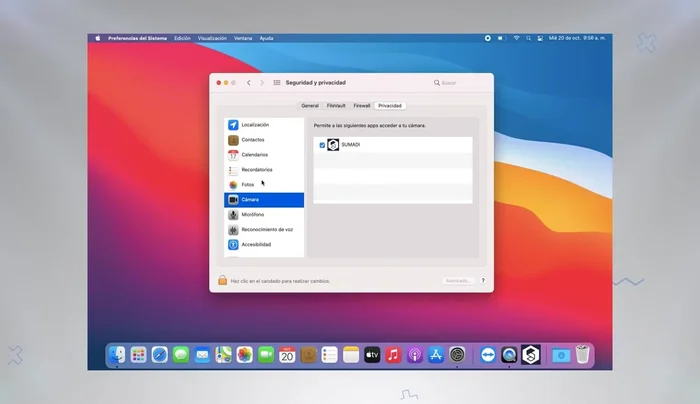Show all preferences with the grid button
The image size is (700, 404).
[277, 83]
